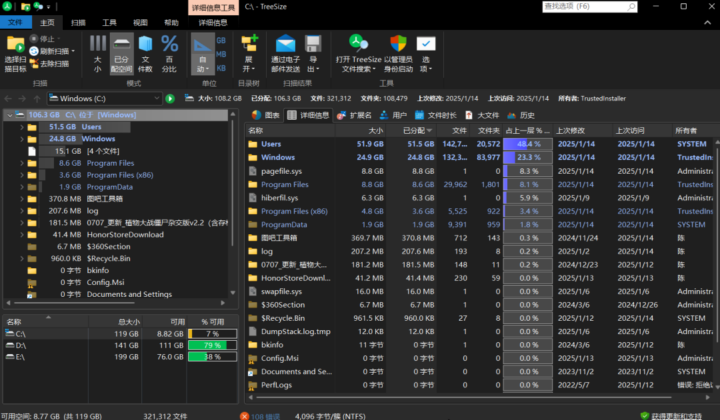Screen dimensions: 720x420
Task: Expand the Windows folder in tree
Action: [22, 139]
